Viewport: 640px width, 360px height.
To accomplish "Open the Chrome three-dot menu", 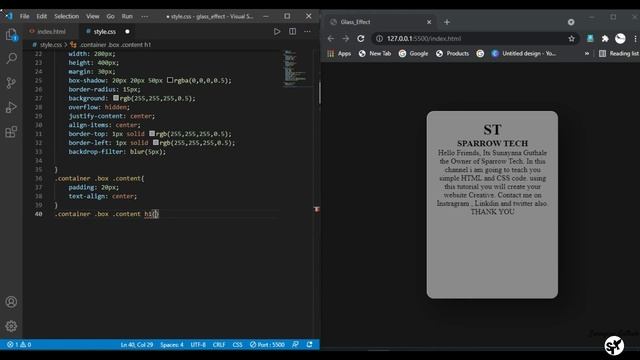I will click(636, 38).
